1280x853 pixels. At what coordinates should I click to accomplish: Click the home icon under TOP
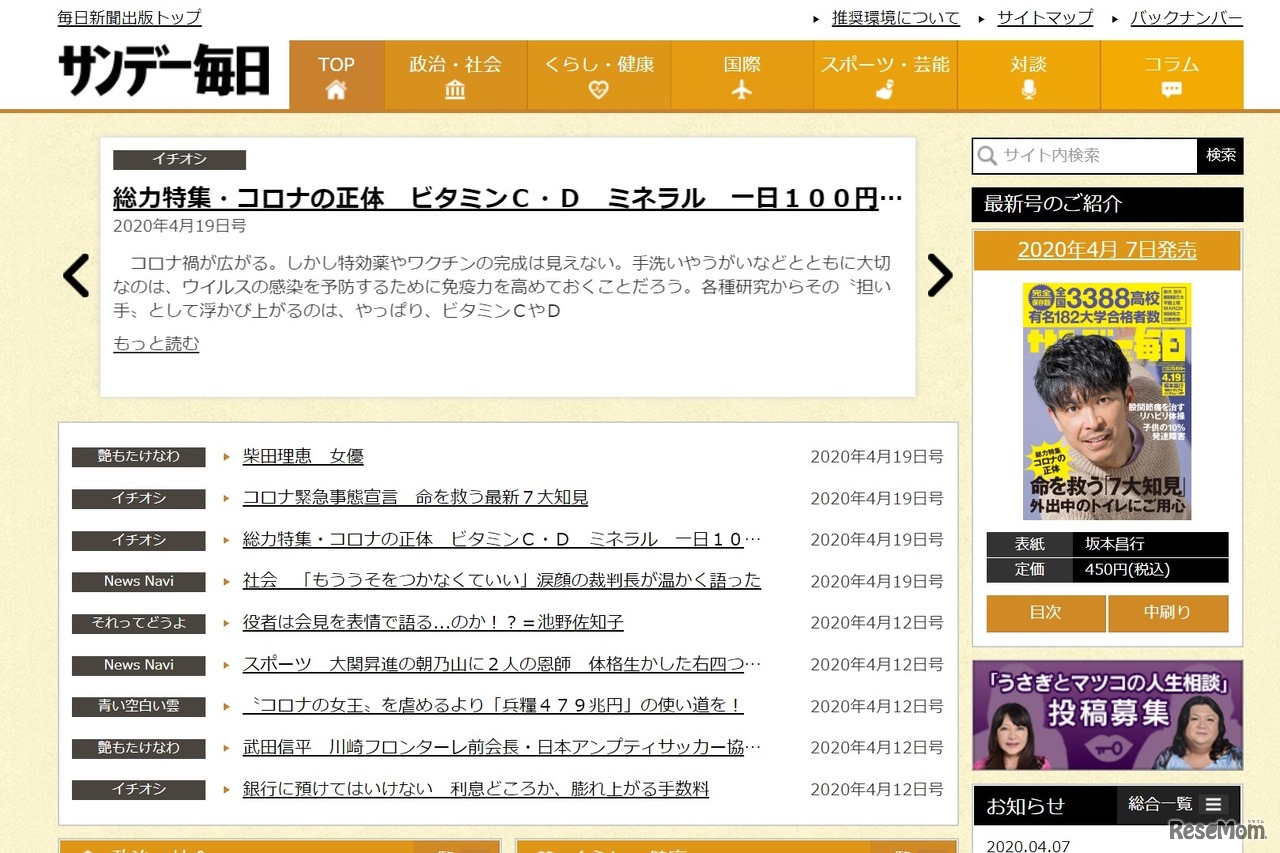click(336, 90)
